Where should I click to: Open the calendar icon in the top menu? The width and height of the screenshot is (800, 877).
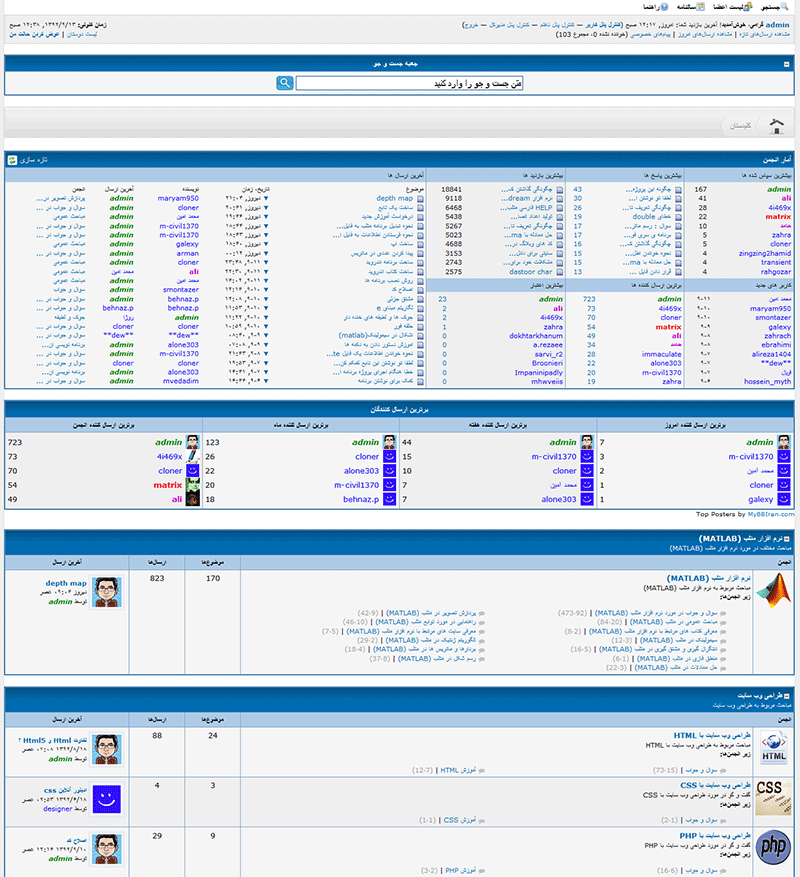[700, 7]
